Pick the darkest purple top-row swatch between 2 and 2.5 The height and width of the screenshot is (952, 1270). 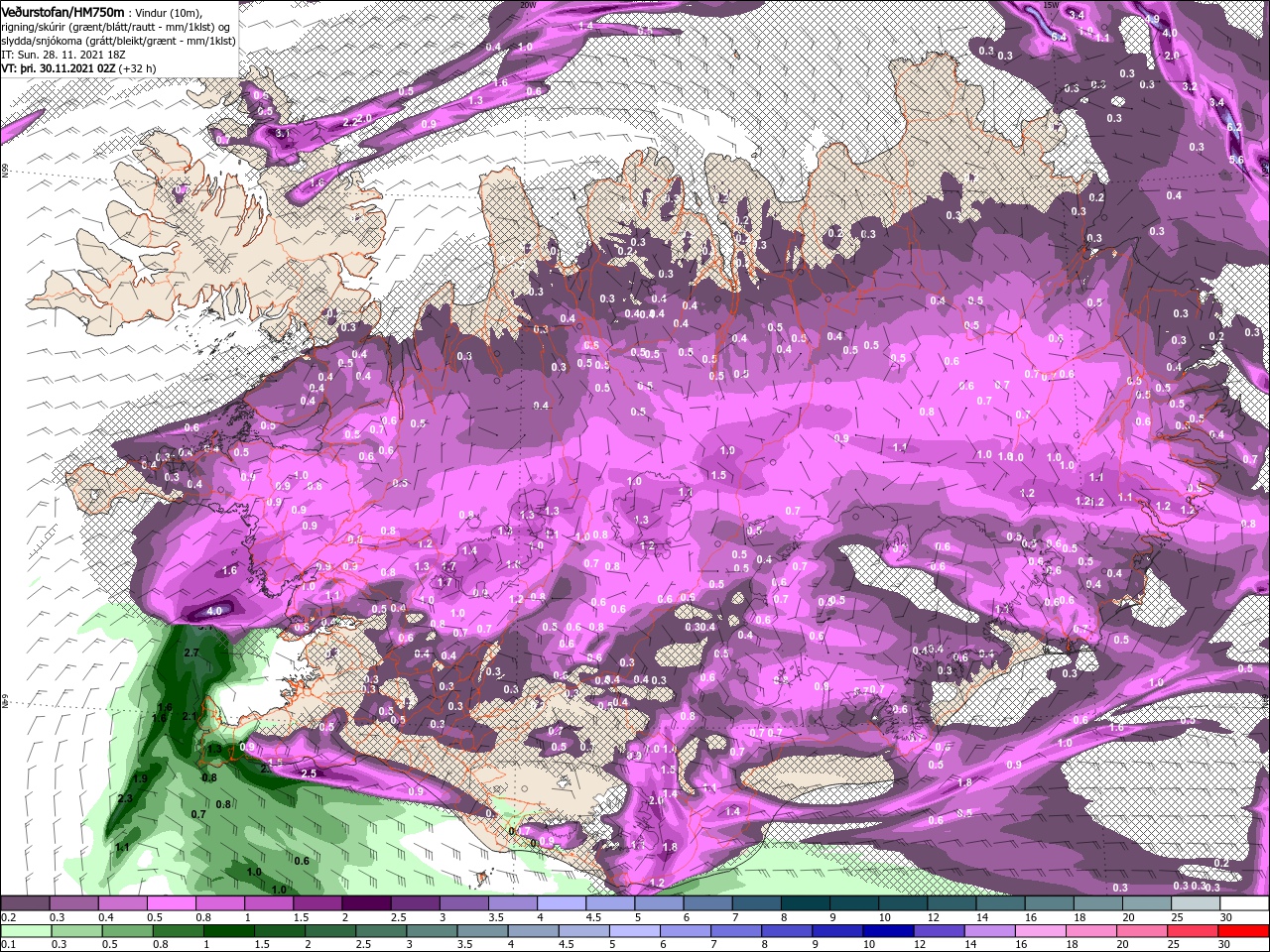click(366, 903)
